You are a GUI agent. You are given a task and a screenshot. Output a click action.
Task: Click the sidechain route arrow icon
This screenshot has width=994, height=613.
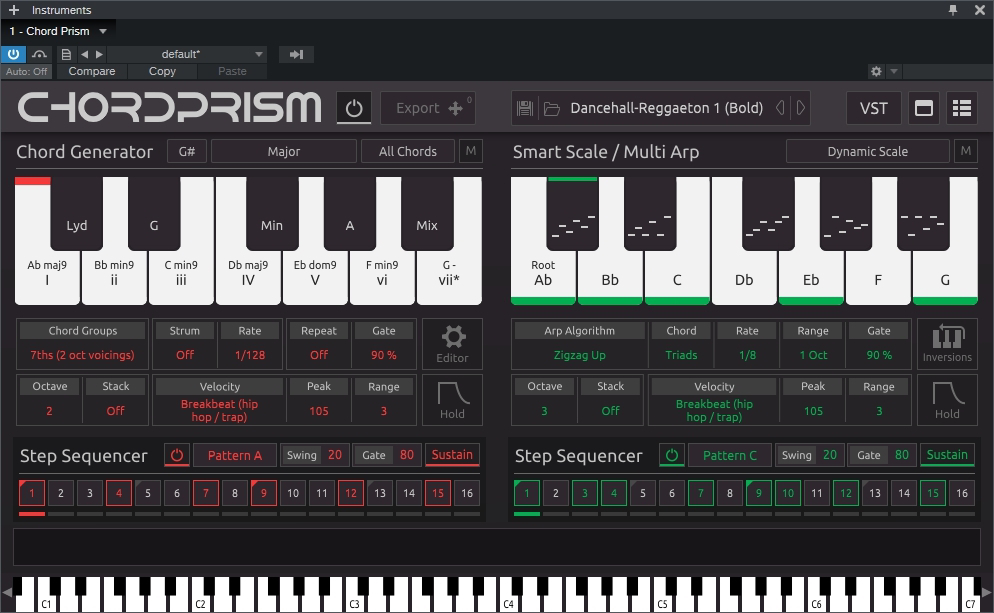click(x=296, y=55)
